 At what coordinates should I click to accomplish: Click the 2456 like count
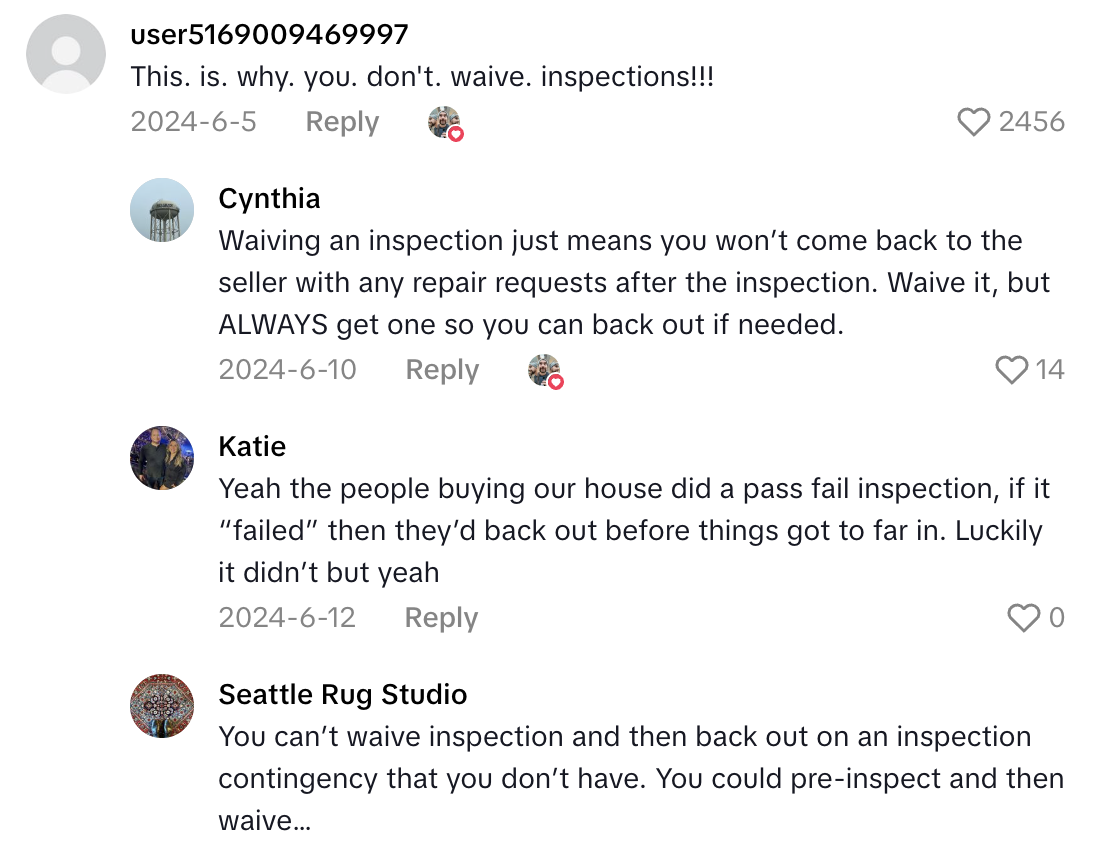pos(1032,121)
